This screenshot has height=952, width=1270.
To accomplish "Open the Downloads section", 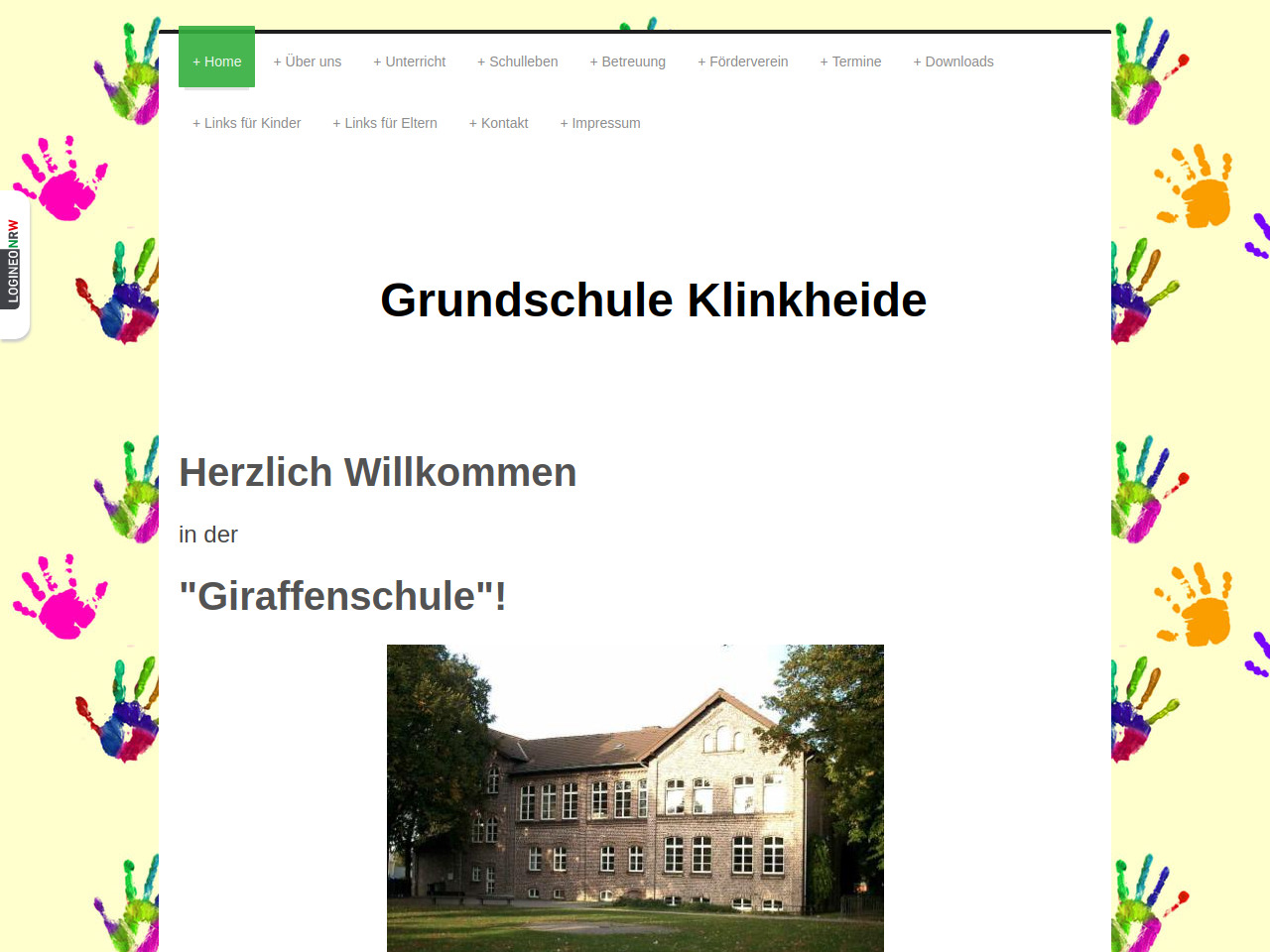I will click(953, 61).
